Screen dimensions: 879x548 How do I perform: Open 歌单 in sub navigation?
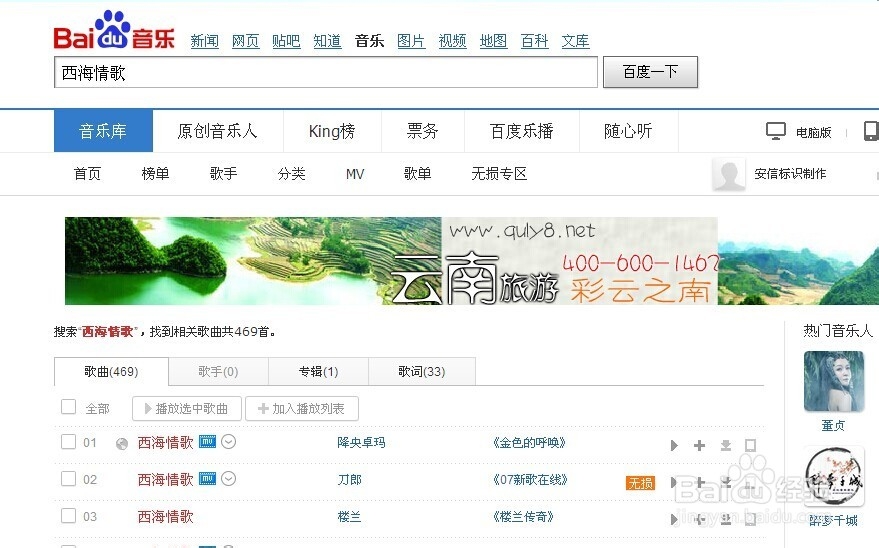(418, 174)
